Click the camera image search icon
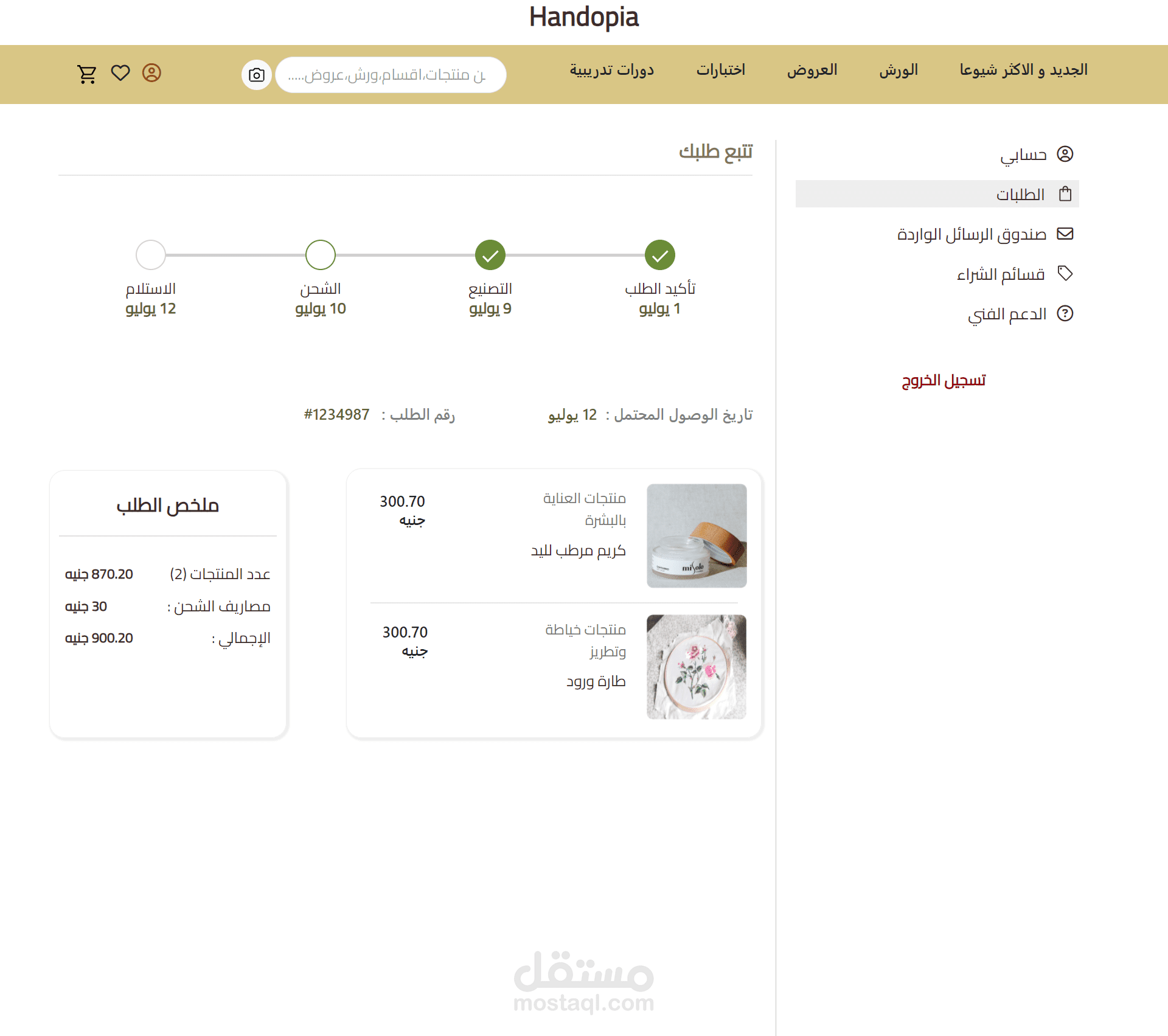Screen dimensions: 1168x1036 click(x=257, y=75)
